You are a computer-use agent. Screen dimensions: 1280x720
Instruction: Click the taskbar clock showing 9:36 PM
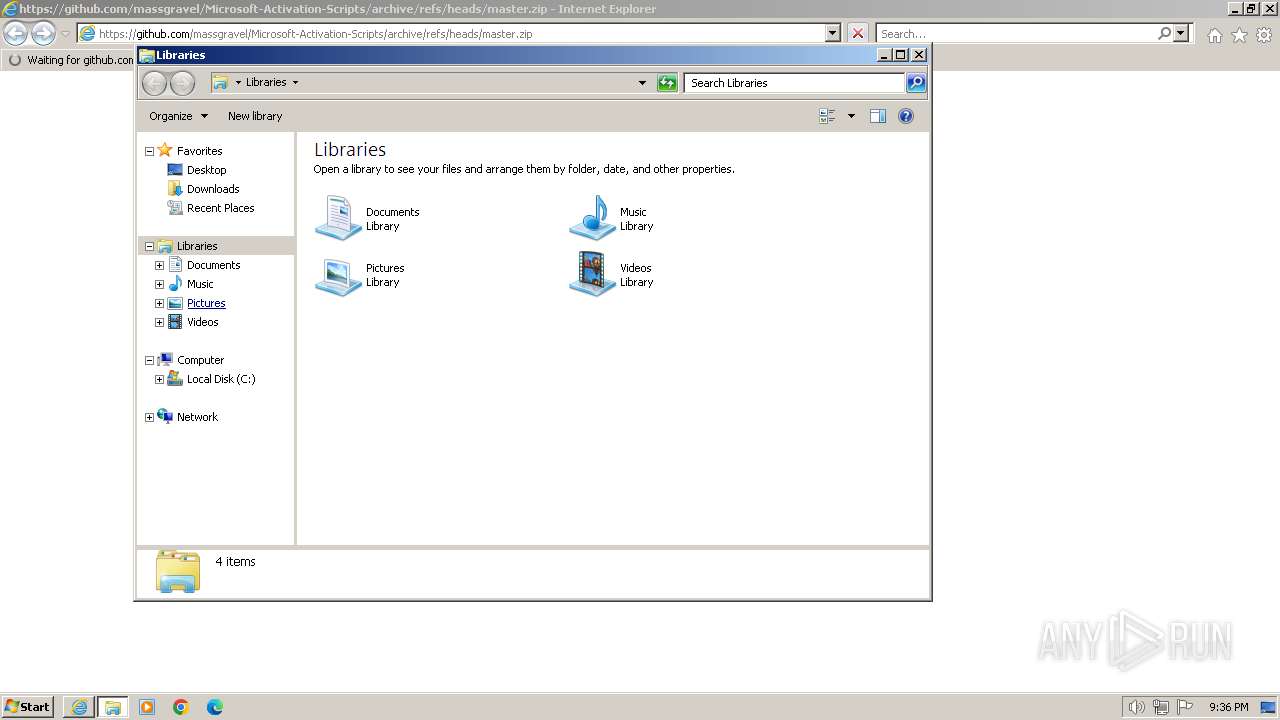tap(1228, 707)
